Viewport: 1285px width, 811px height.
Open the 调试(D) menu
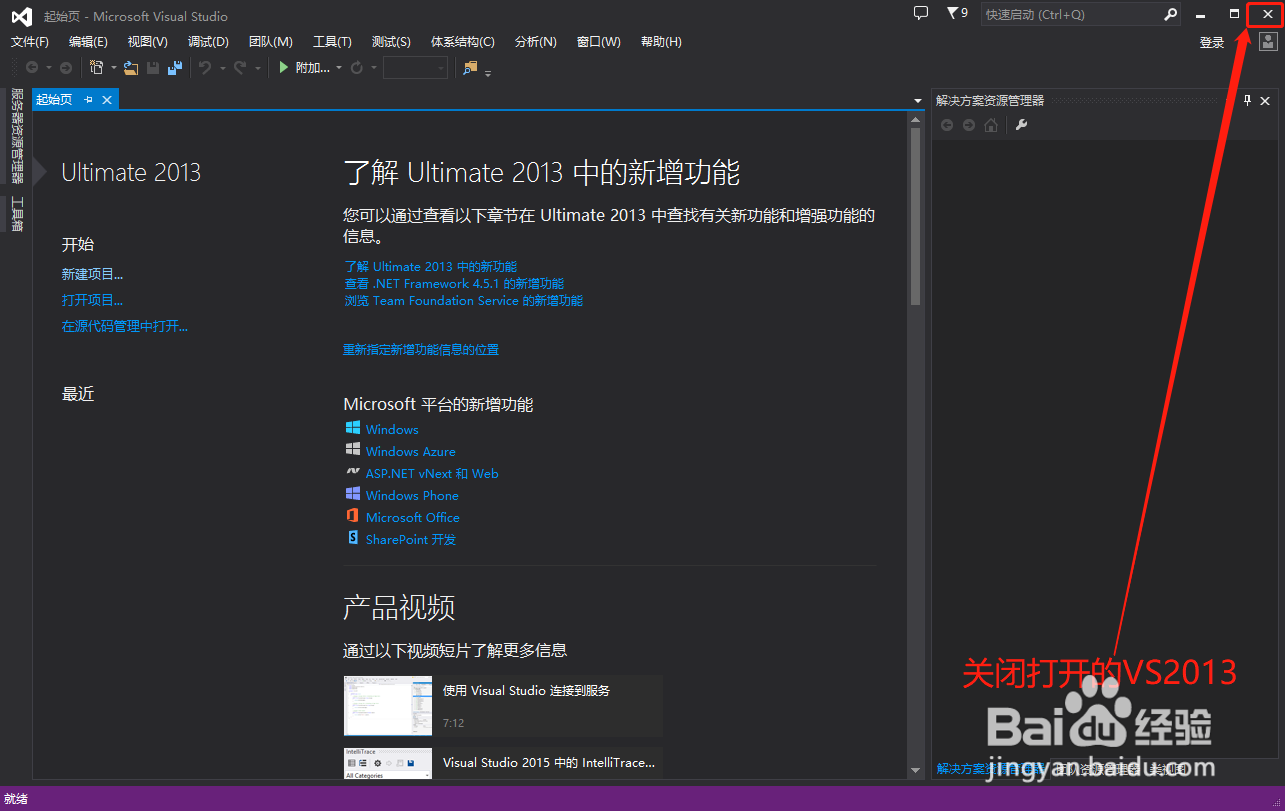(207, 41)
